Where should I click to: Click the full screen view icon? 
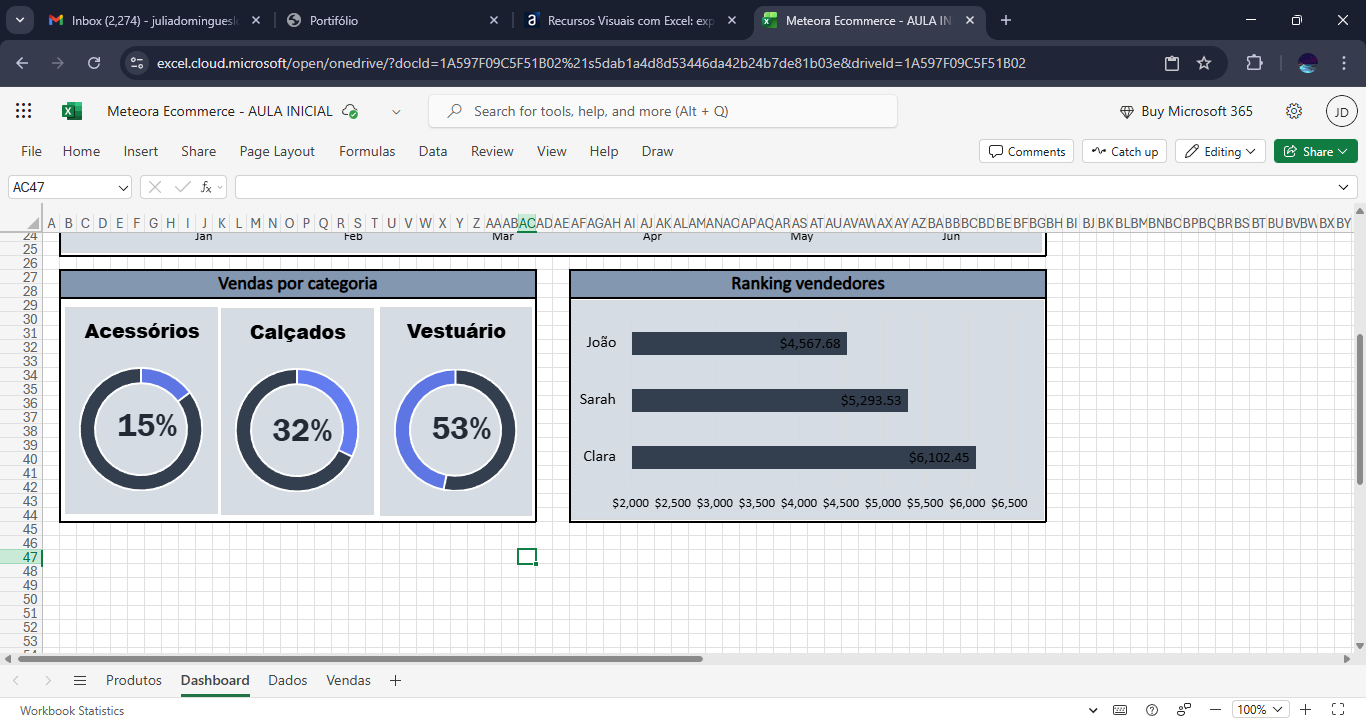[1338, 710]
